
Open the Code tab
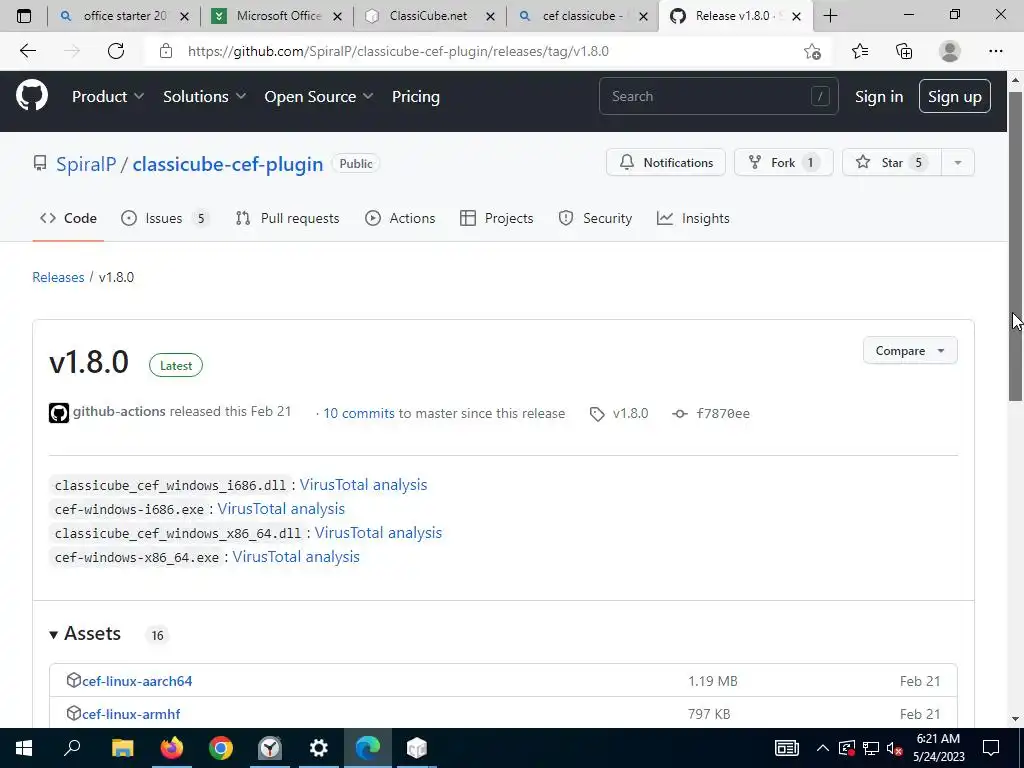coord(69,218)
